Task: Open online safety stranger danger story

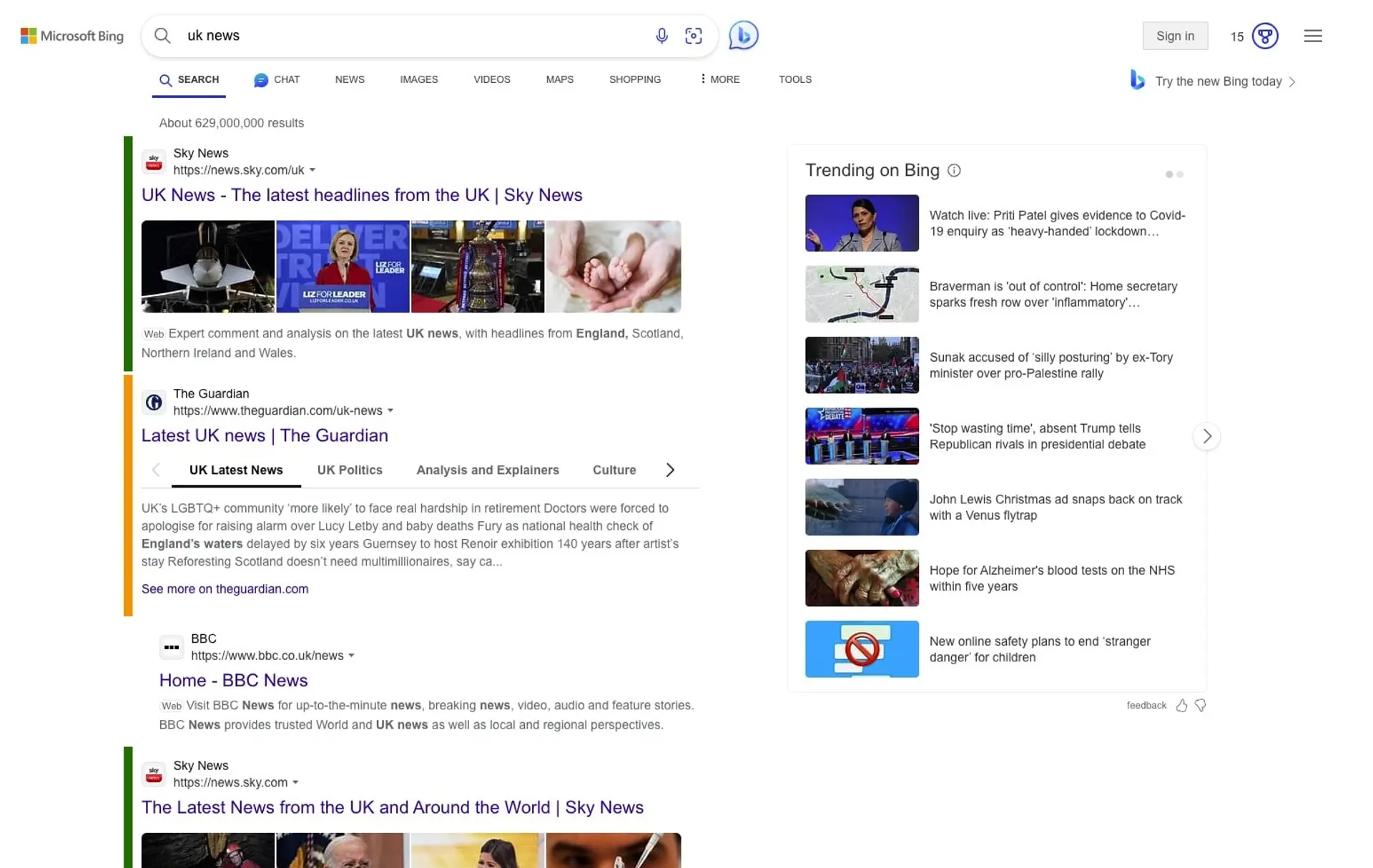Action: 1040,649
